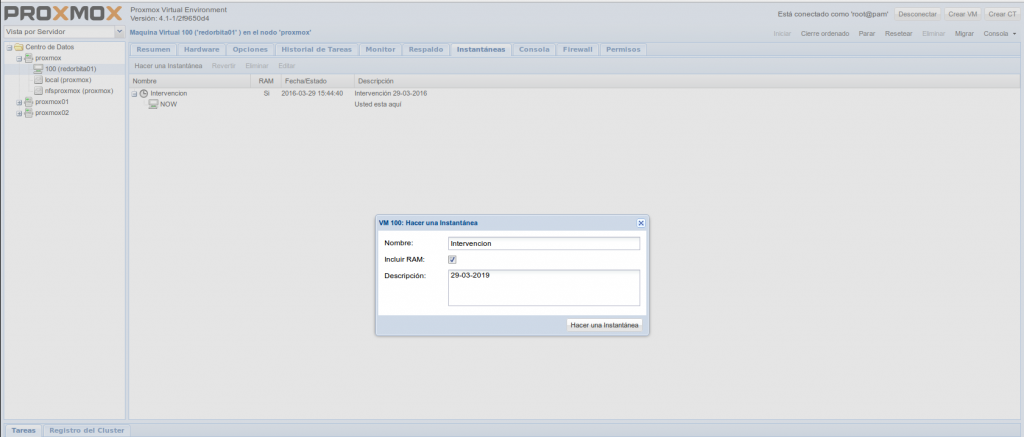
Task: Click into the Descripción text area
Action: (543, 287)
